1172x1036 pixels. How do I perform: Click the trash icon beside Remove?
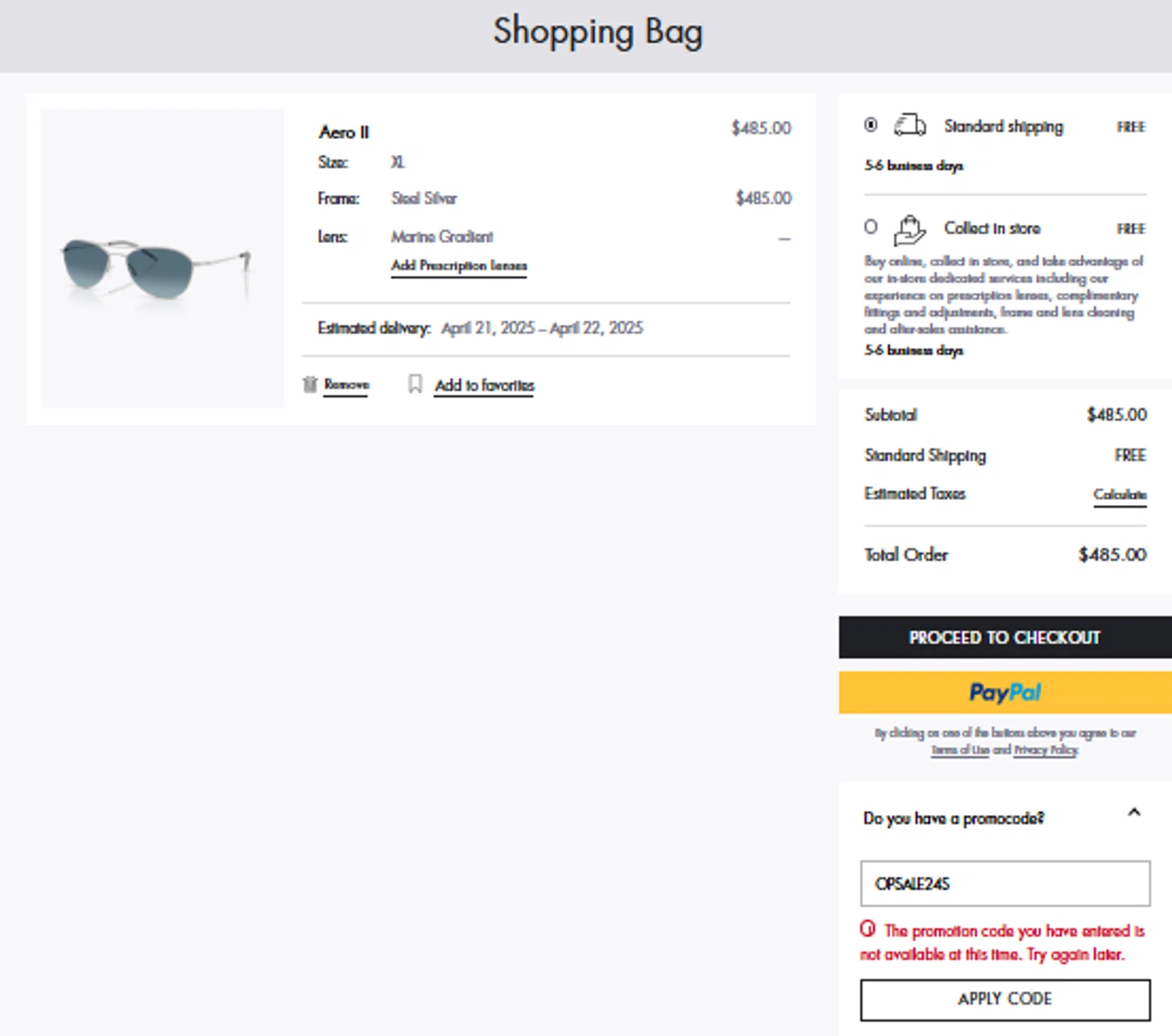pyautogui.click(x=310, y=384)
